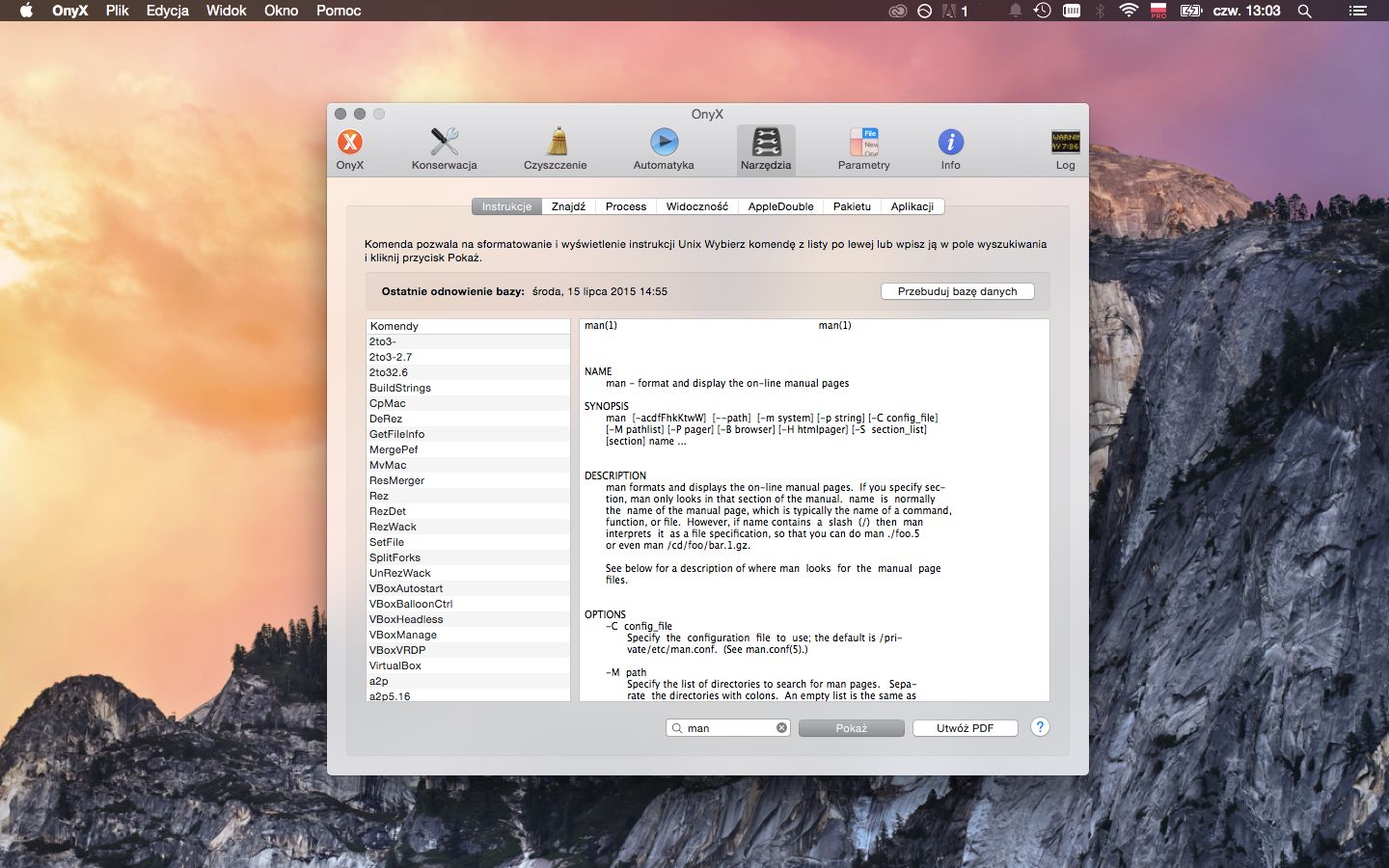Click the clock showing czw. 13:03
Image resolution: width=1389 pixels, height=868 pixels.
pyautogui.click(x=1246, y=11)
